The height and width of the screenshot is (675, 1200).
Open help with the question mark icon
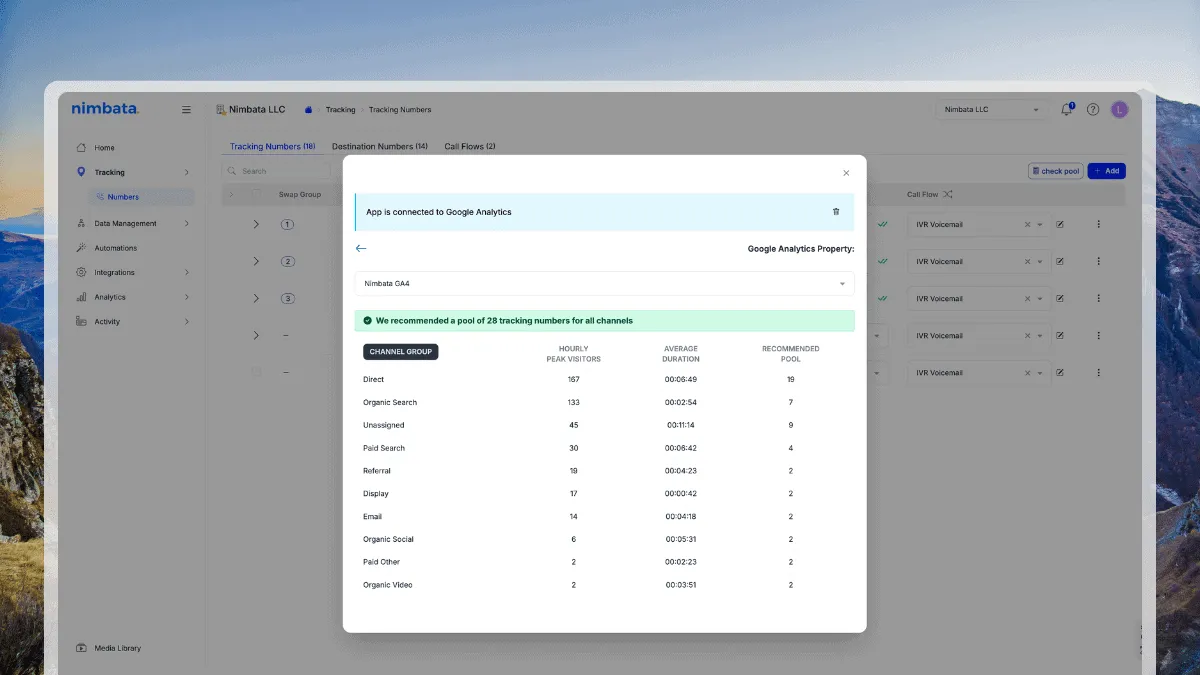(1093, 109)
